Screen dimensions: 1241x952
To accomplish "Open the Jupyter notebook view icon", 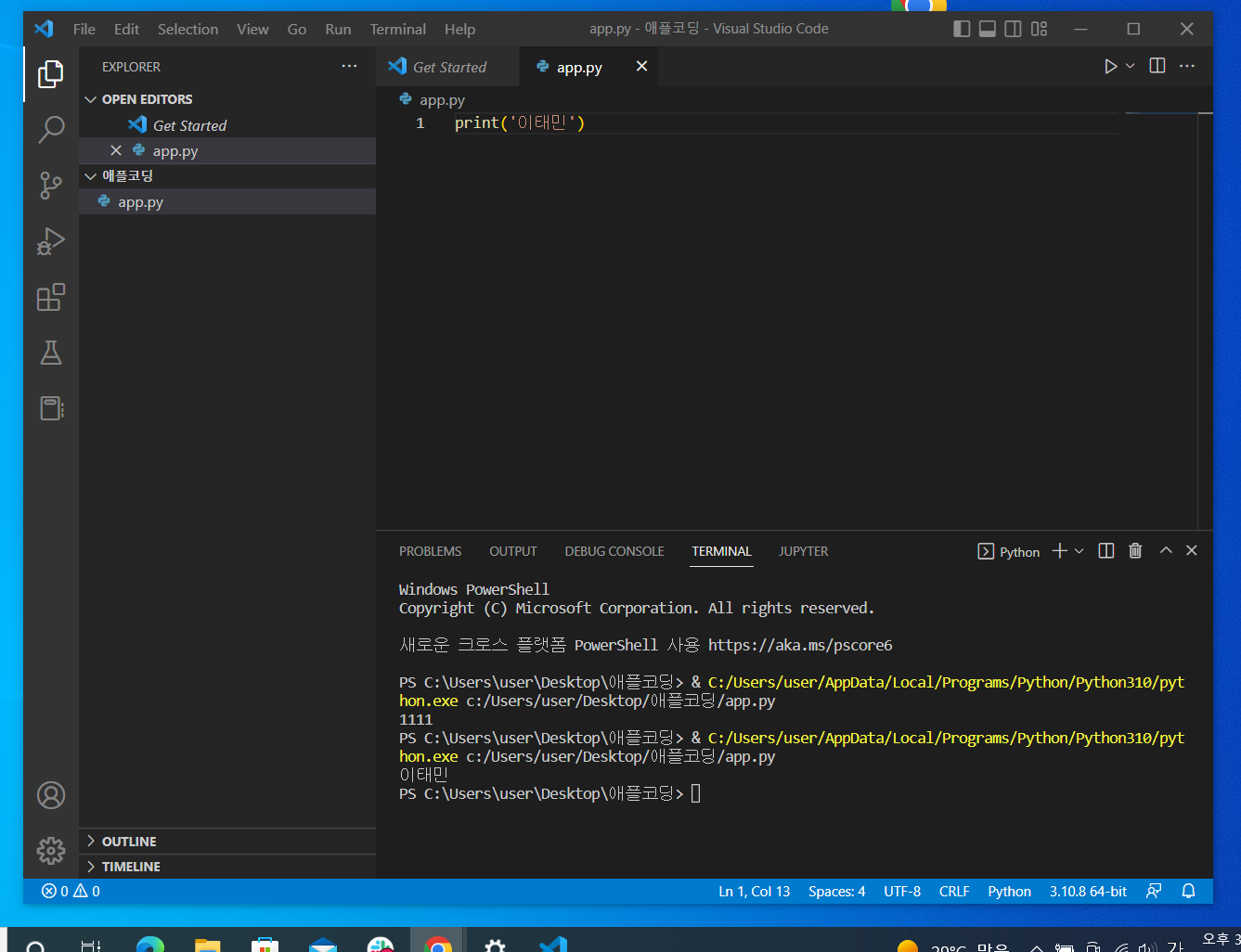I will coord(51,408).
